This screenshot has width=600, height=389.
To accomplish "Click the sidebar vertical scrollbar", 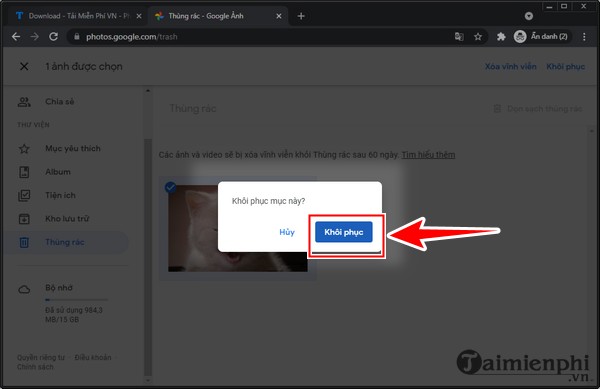I will click(148, 256).
